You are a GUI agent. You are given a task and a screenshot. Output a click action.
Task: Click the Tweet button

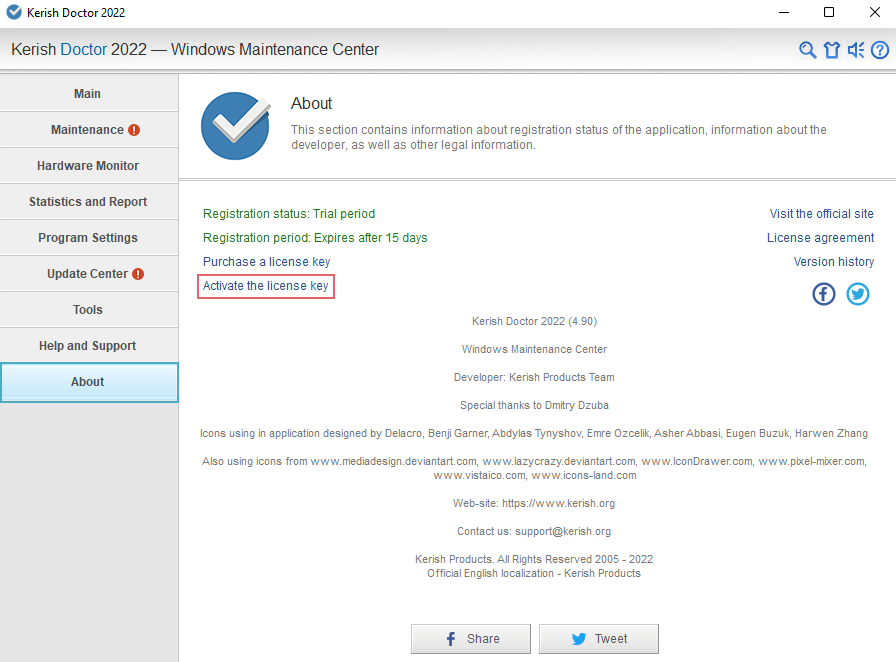click(x=599, y=639)
